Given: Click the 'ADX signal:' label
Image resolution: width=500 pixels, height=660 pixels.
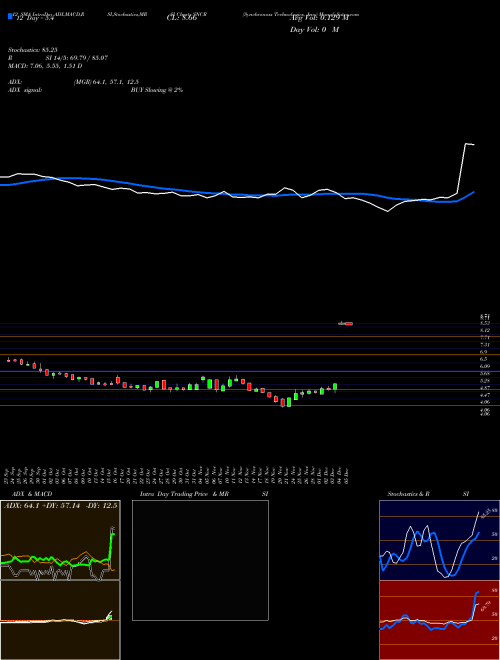Looking at the screenshot, I should (25, 90).
